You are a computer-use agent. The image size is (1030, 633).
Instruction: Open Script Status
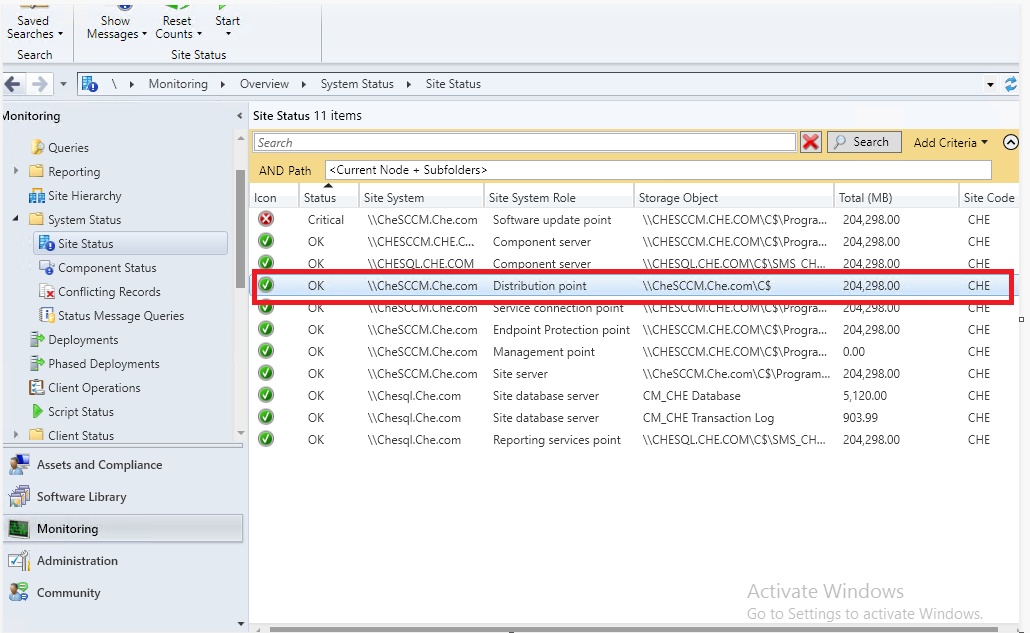pyautogui.click(x=72, y=411)
